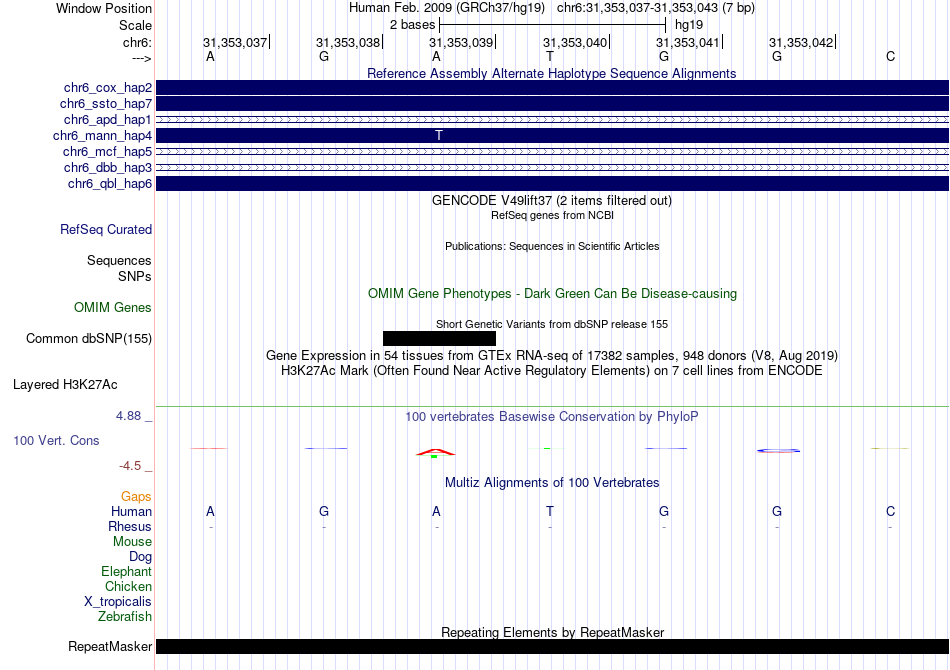The image size is (950, 670).
Task: Click the OMIM Gene Phenotypes track title
Action: (552, 294)
